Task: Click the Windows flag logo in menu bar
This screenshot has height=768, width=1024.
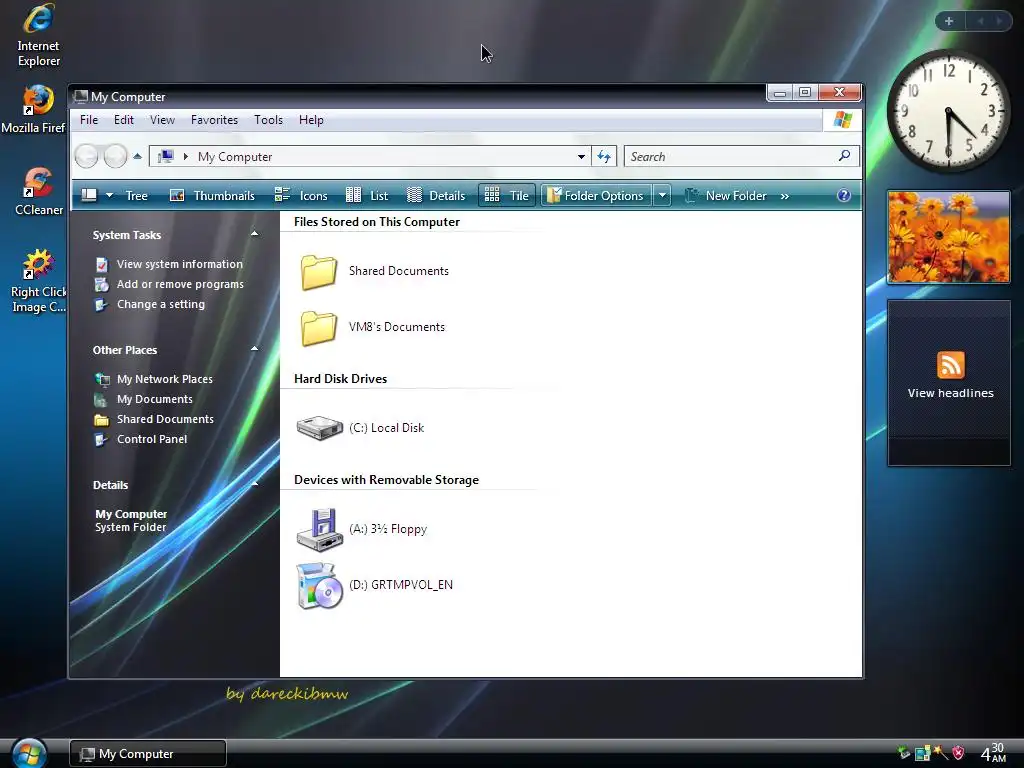Action: (x=842, y=120)
